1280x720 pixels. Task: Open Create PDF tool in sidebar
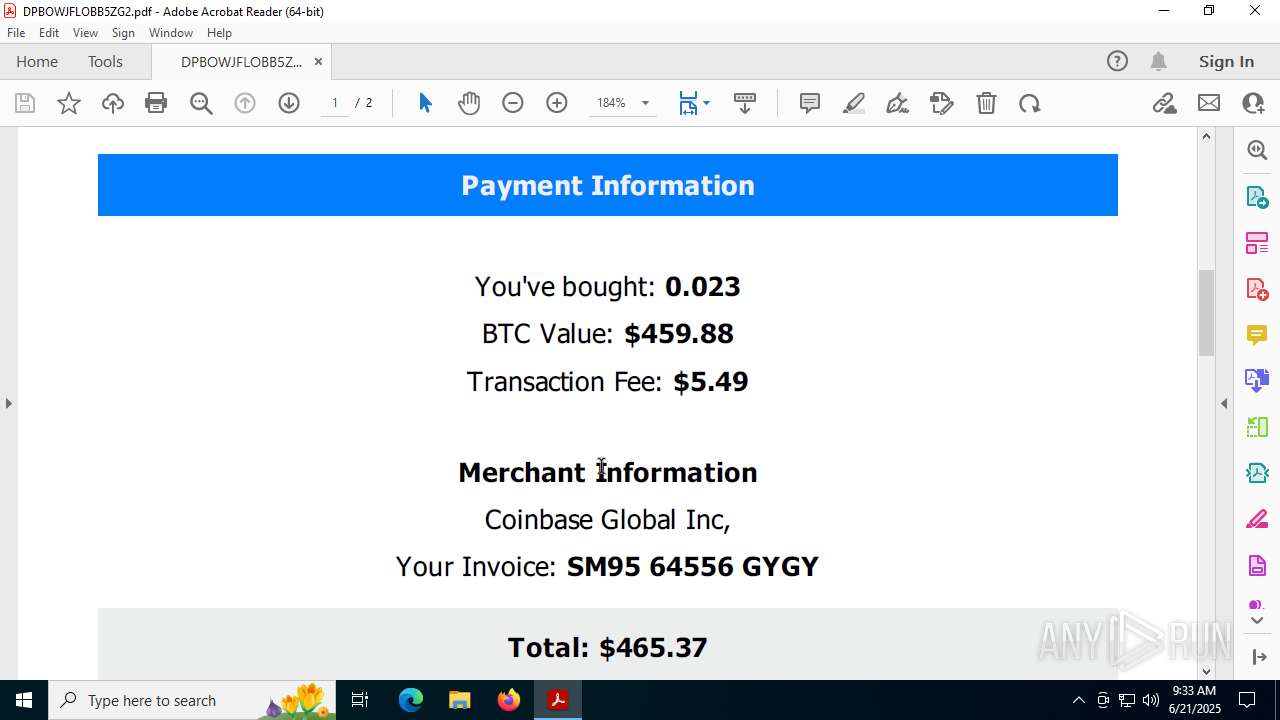coord(1257,288)
